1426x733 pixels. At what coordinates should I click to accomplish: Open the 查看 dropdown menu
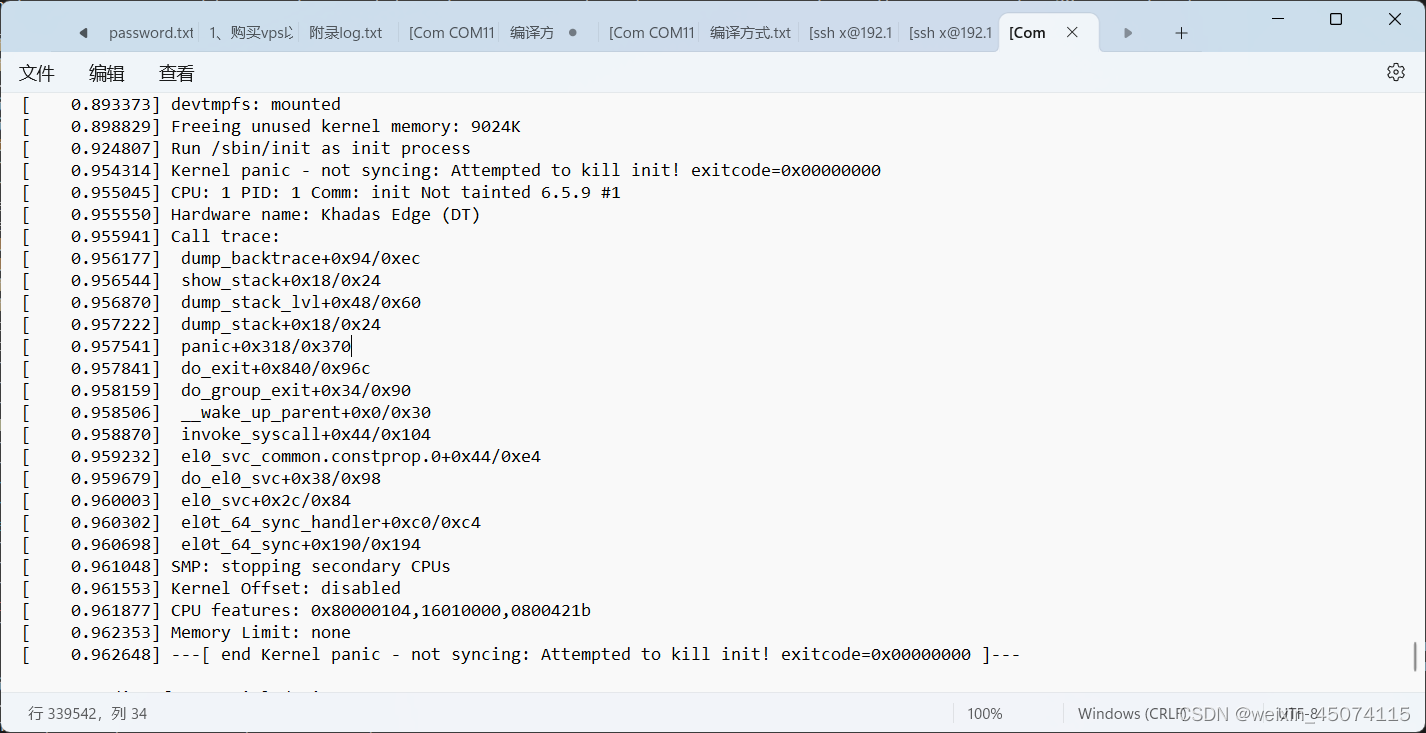176,72
